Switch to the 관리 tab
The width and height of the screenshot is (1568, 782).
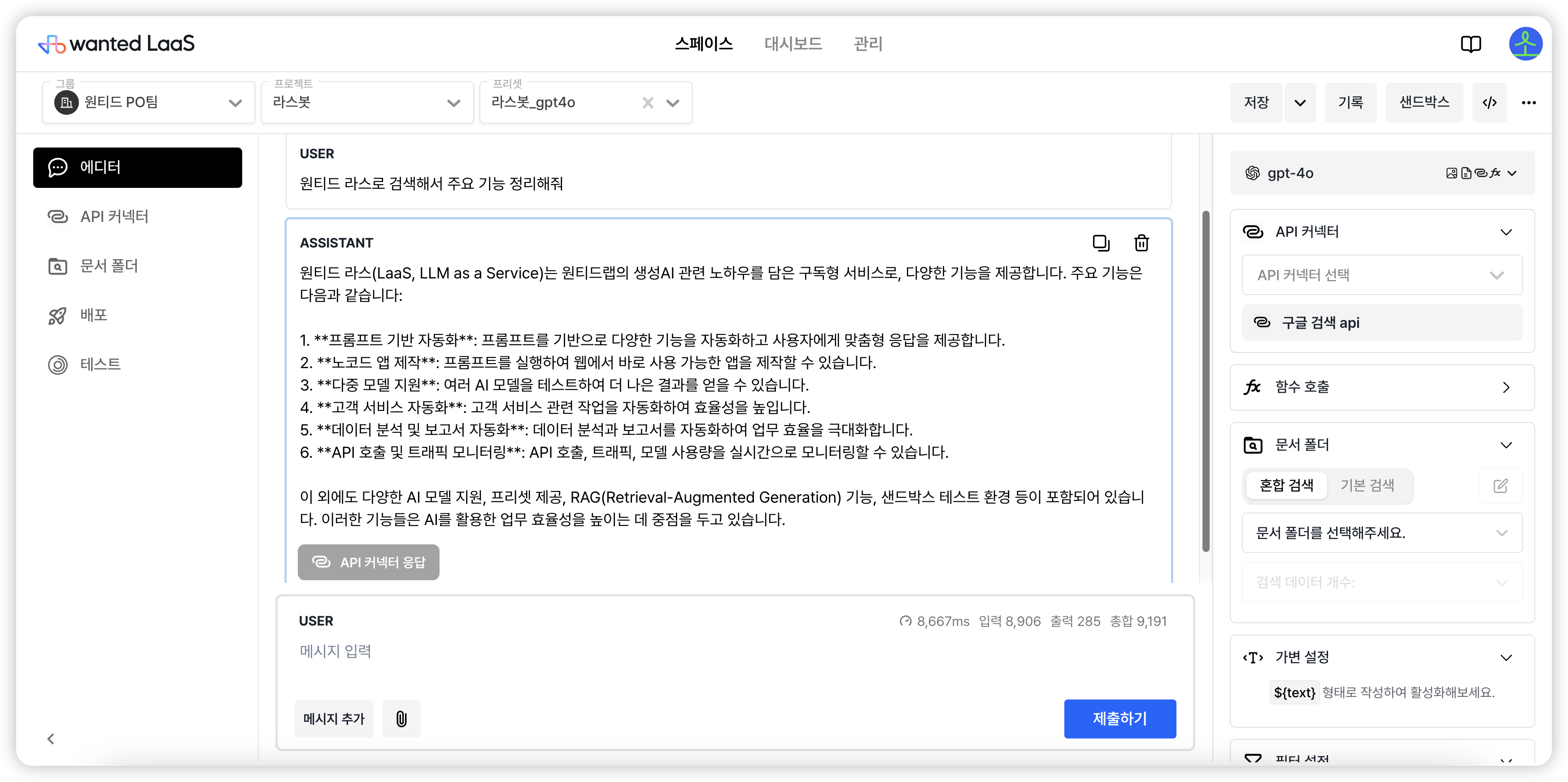[x=868, y=44]
